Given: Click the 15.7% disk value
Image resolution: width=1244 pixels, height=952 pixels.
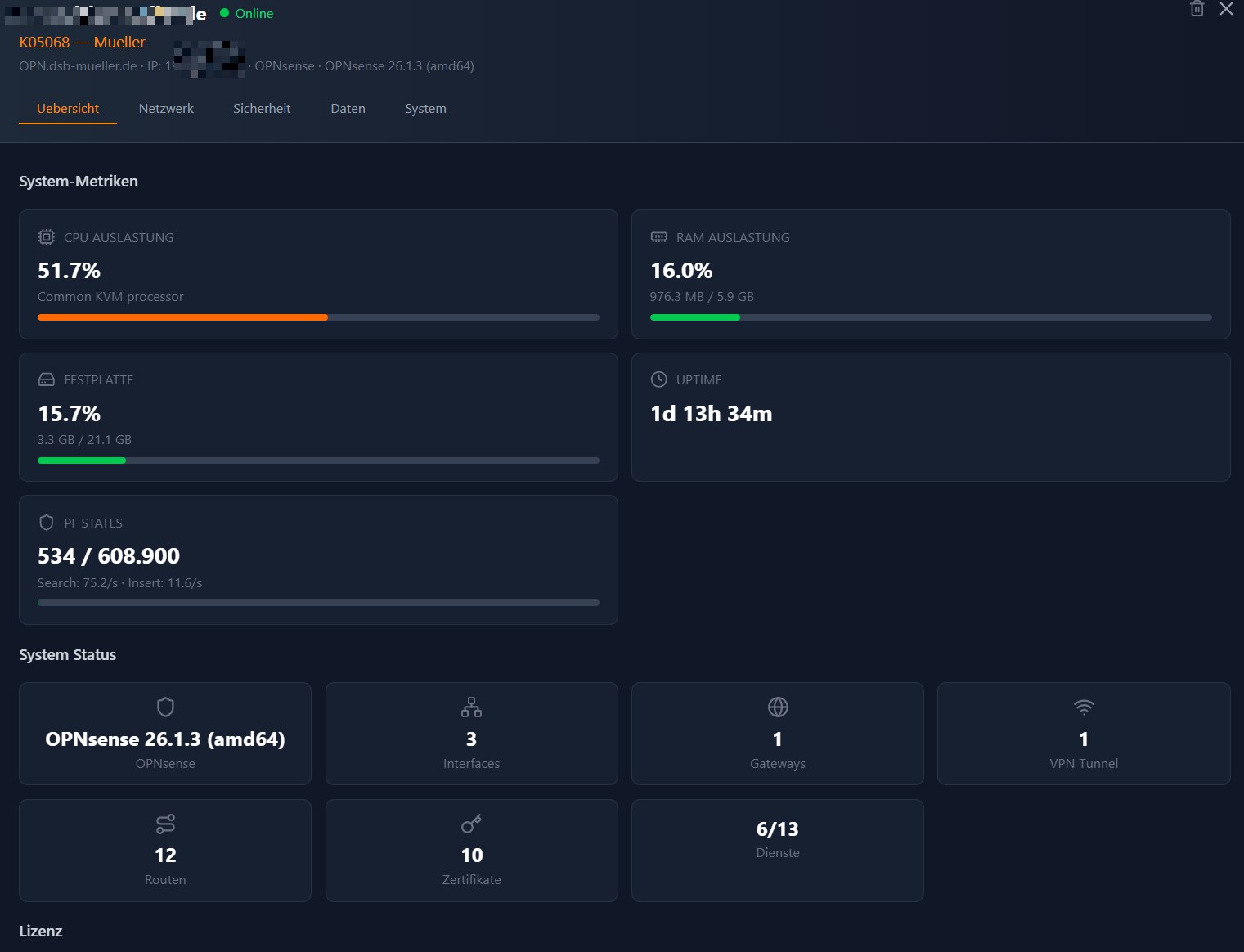Looking at the screenshot, I should pyautogui.click(x=69, y=414).
